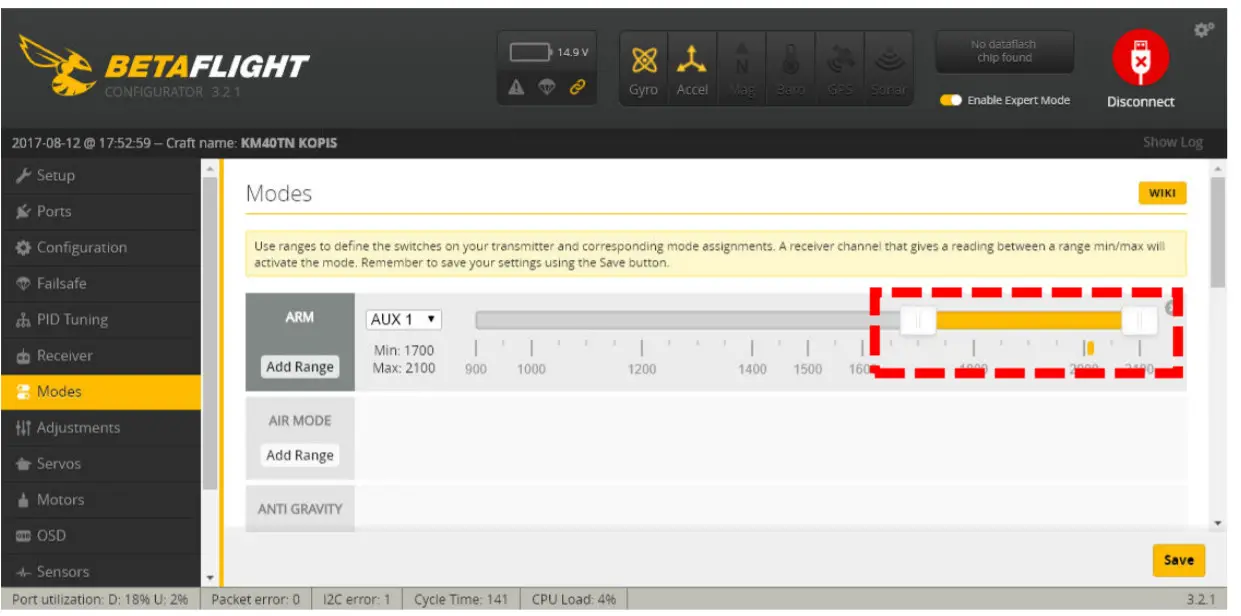
Task: Click the CPU Load: 4% status
Action: tap(573, 600)
